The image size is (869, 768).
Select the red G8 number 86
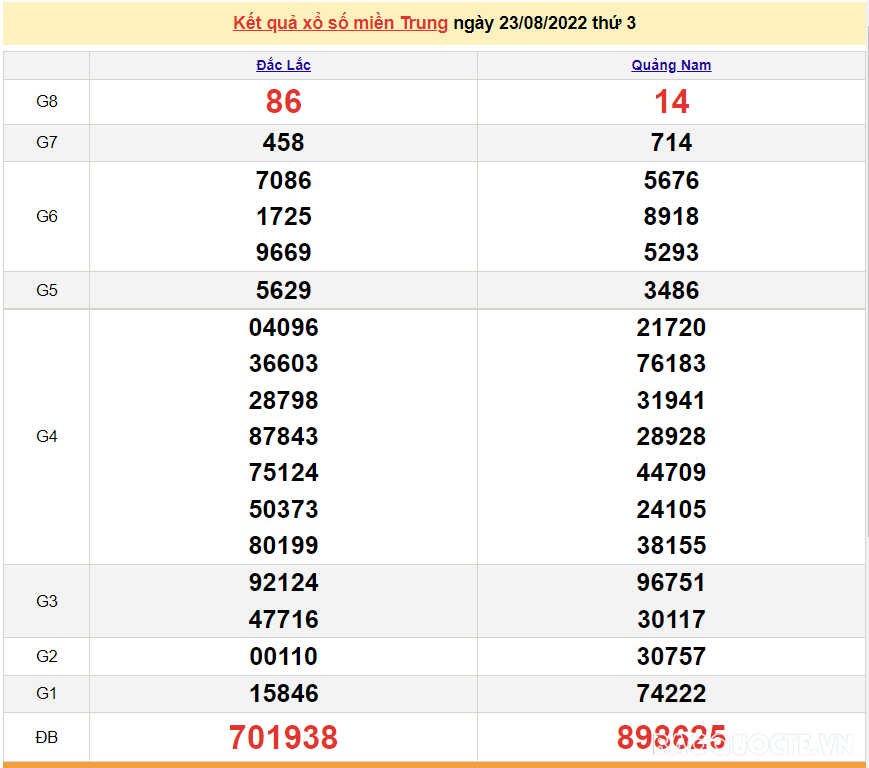[x=283, y=102]
